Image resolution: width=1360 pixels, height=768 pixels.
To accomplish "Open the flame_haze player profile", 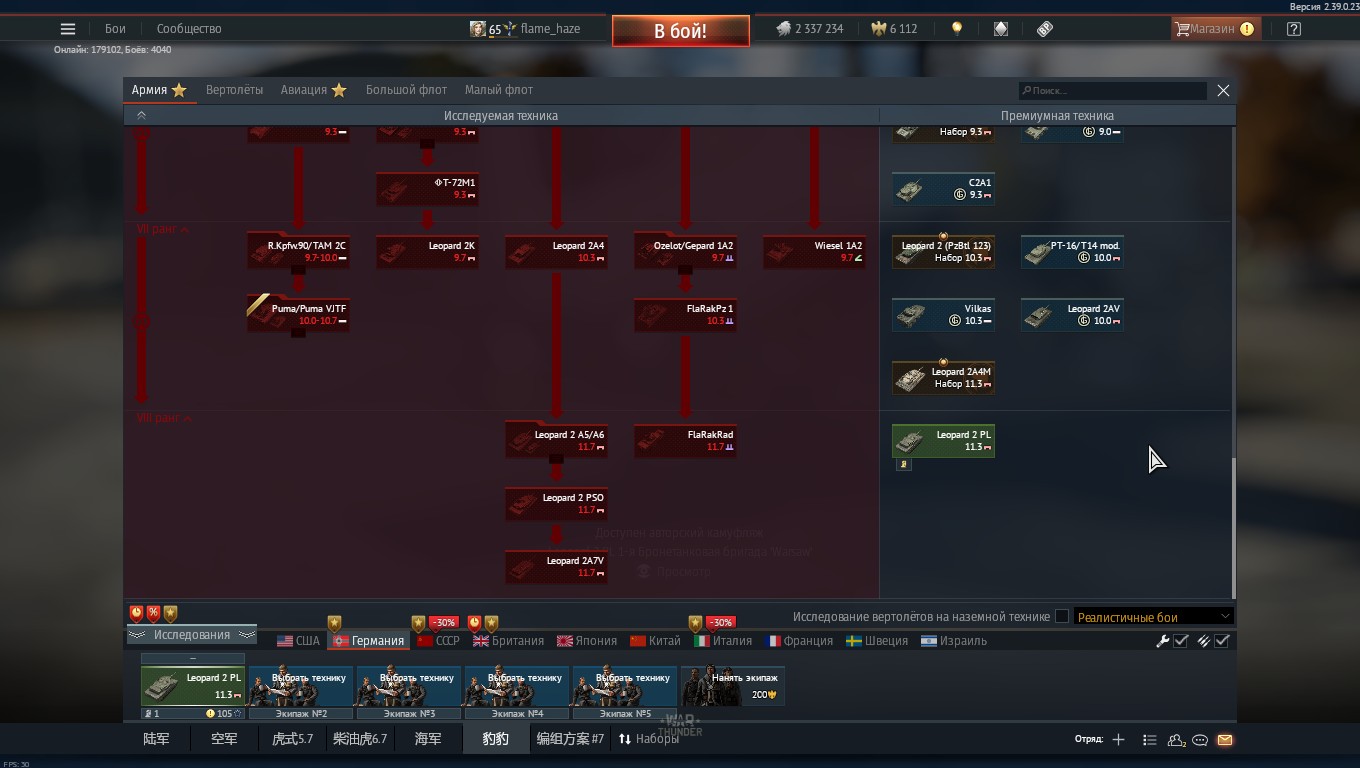I will tap(525, 29).
